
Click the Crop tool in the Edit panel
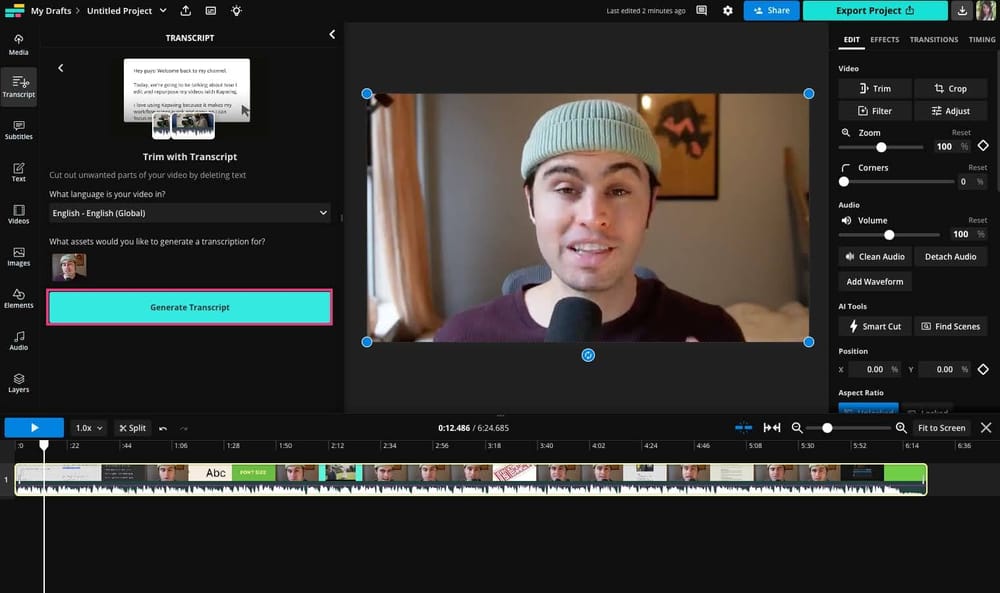click(x=950, y=88)
